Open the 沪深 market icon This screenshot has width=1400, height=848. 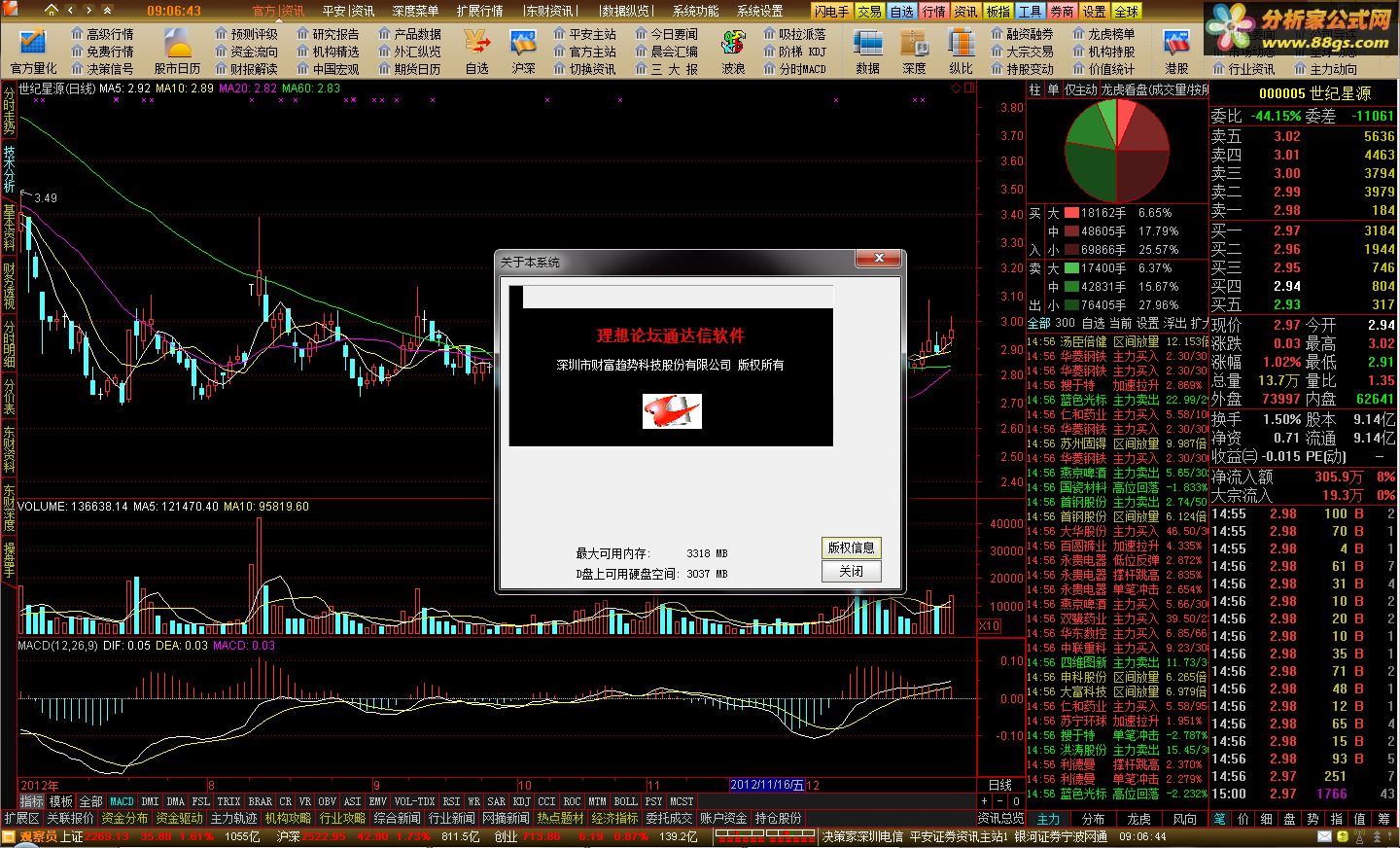[x=523, y=51]
